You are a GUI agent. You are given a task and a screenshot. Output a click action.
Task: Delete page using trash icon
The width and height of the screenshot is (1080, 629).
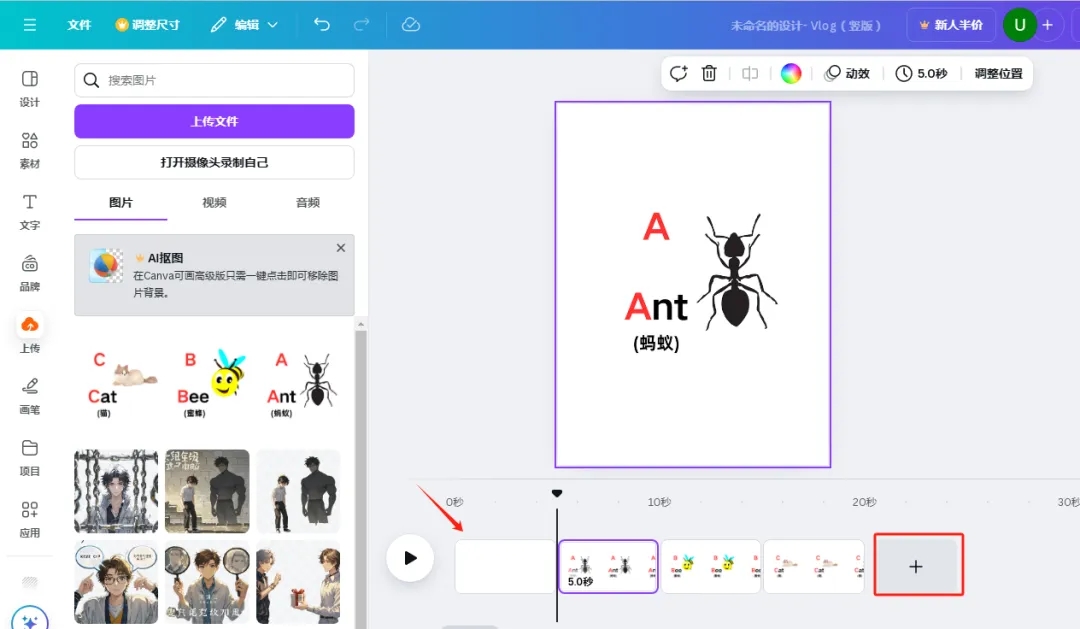click(709, 73)
